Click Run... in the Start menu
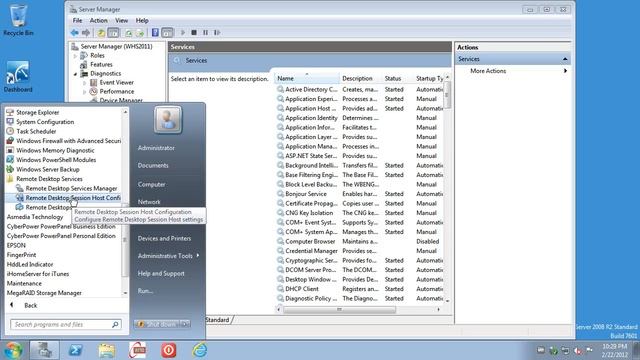The image size is (640, 360). coord(145,291)
